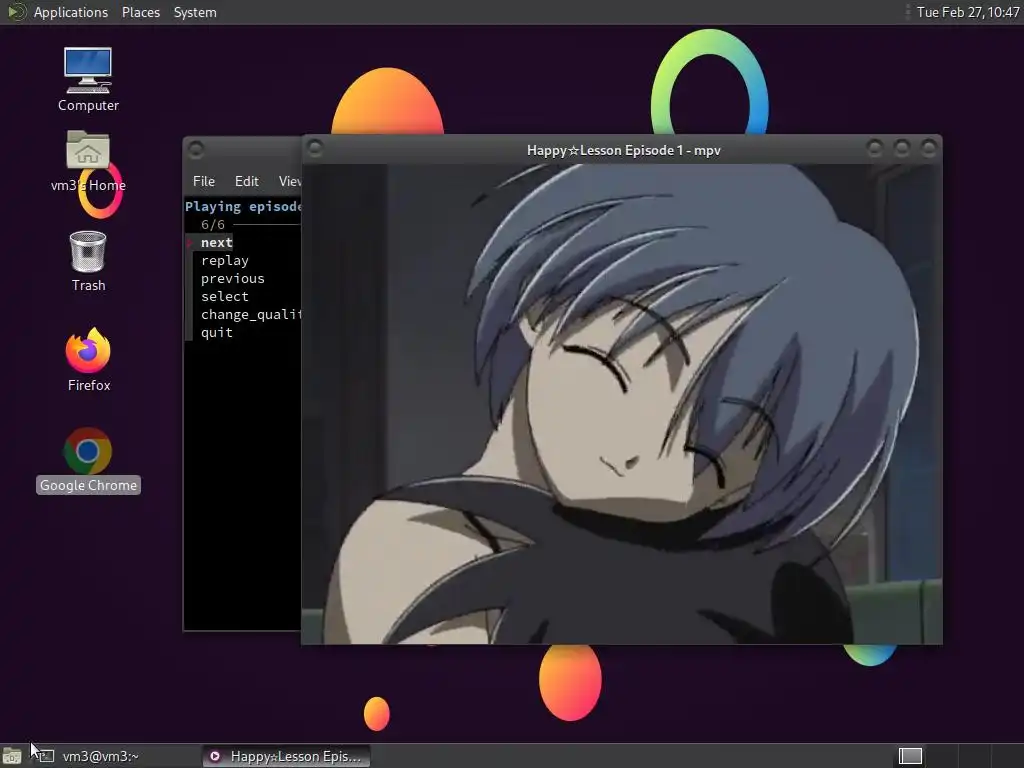Launch Firefox from the desktop
The image size is (1024, 768).
pyautogui.click(x=88, y=359)
